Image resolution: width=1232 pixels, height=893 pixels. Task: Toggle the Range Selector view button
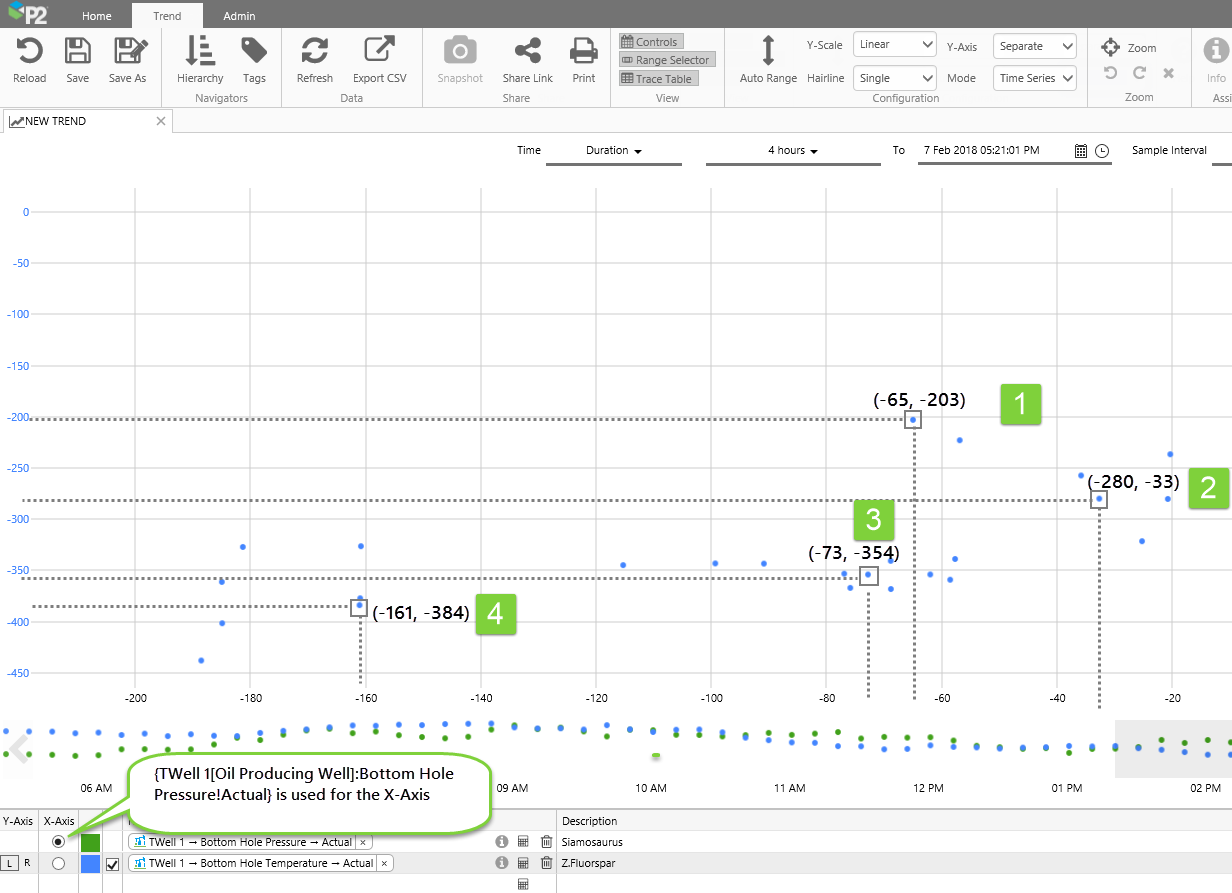(665, 60)
